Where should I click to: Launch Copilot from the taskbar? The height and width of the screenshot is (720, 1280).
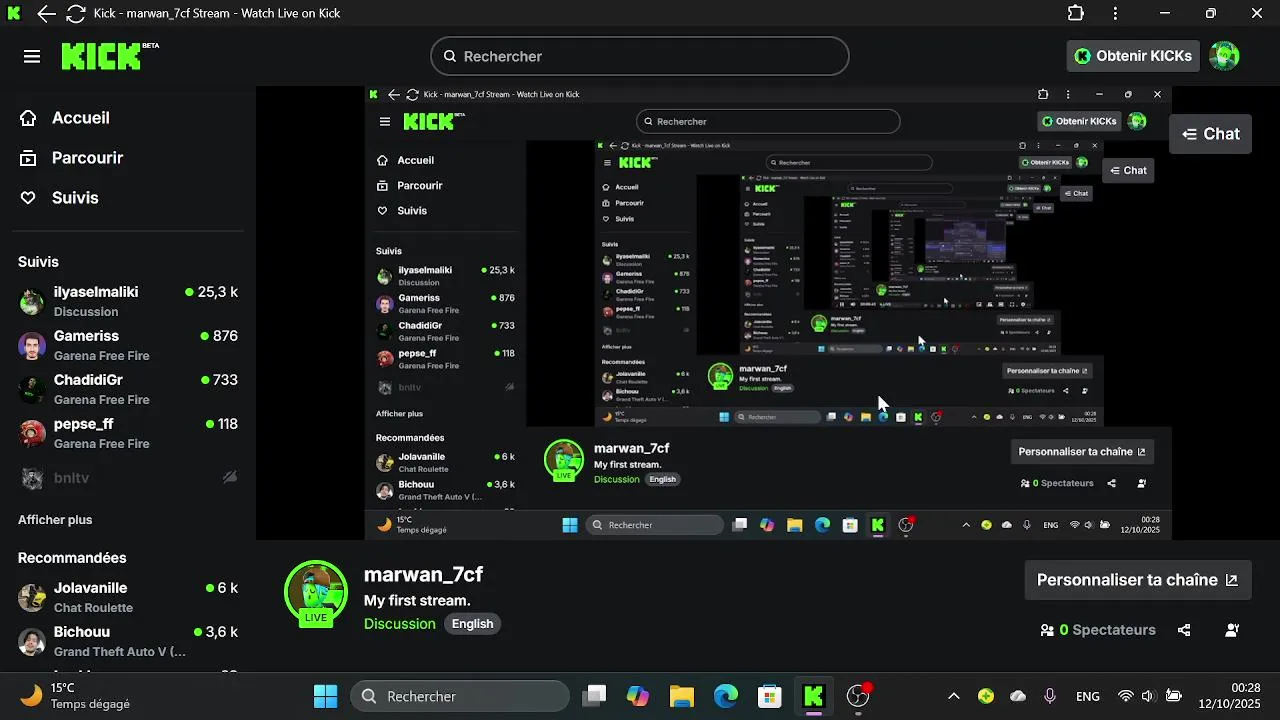tap(638, 696)
